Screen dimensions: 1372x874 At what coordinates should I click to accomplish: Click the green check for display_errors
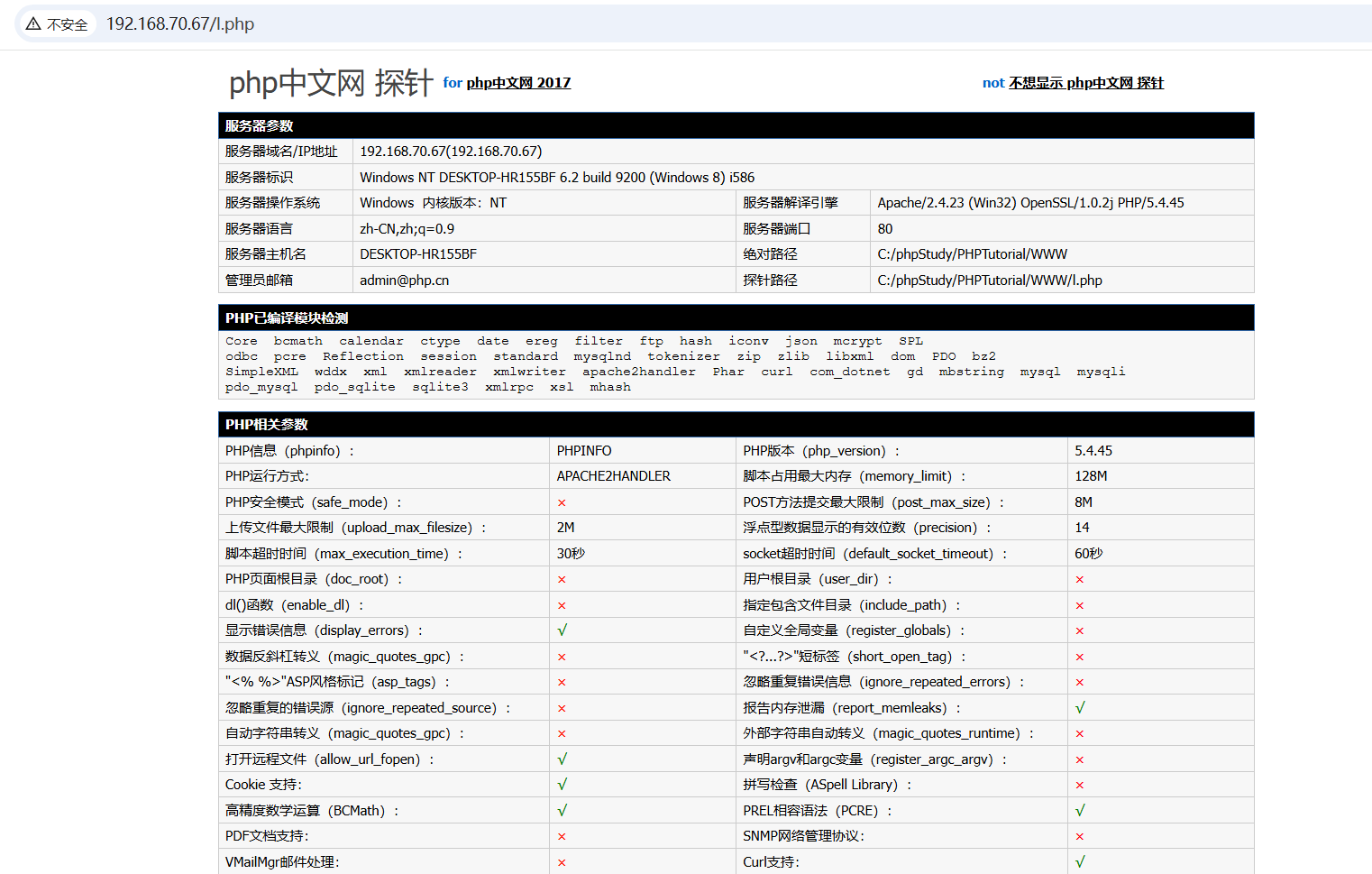pos(562,630)
